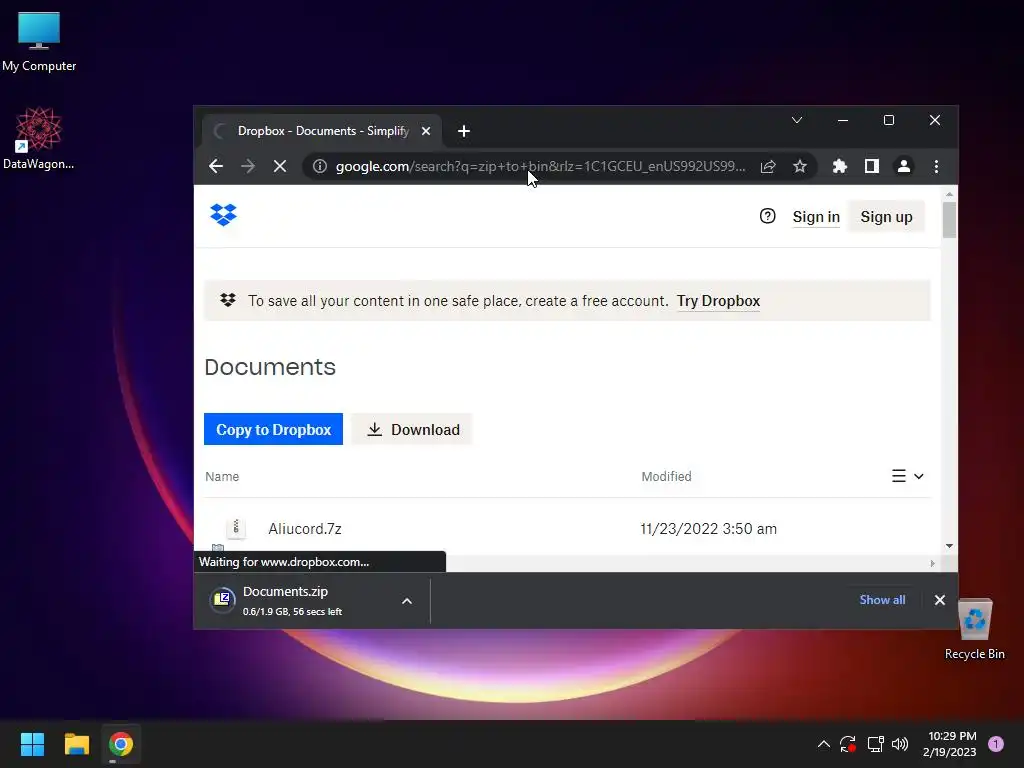This screenshot has width=1024, height=768.
Task: Click Copy to Dropbox button
Action: (273, 429)
